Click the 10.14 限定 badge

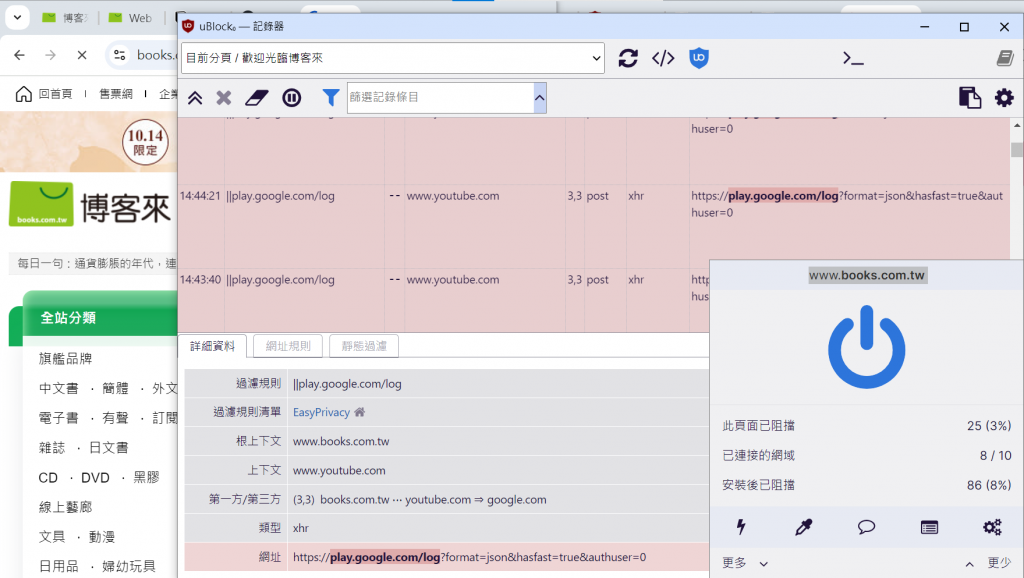click(x=145, y=142)
